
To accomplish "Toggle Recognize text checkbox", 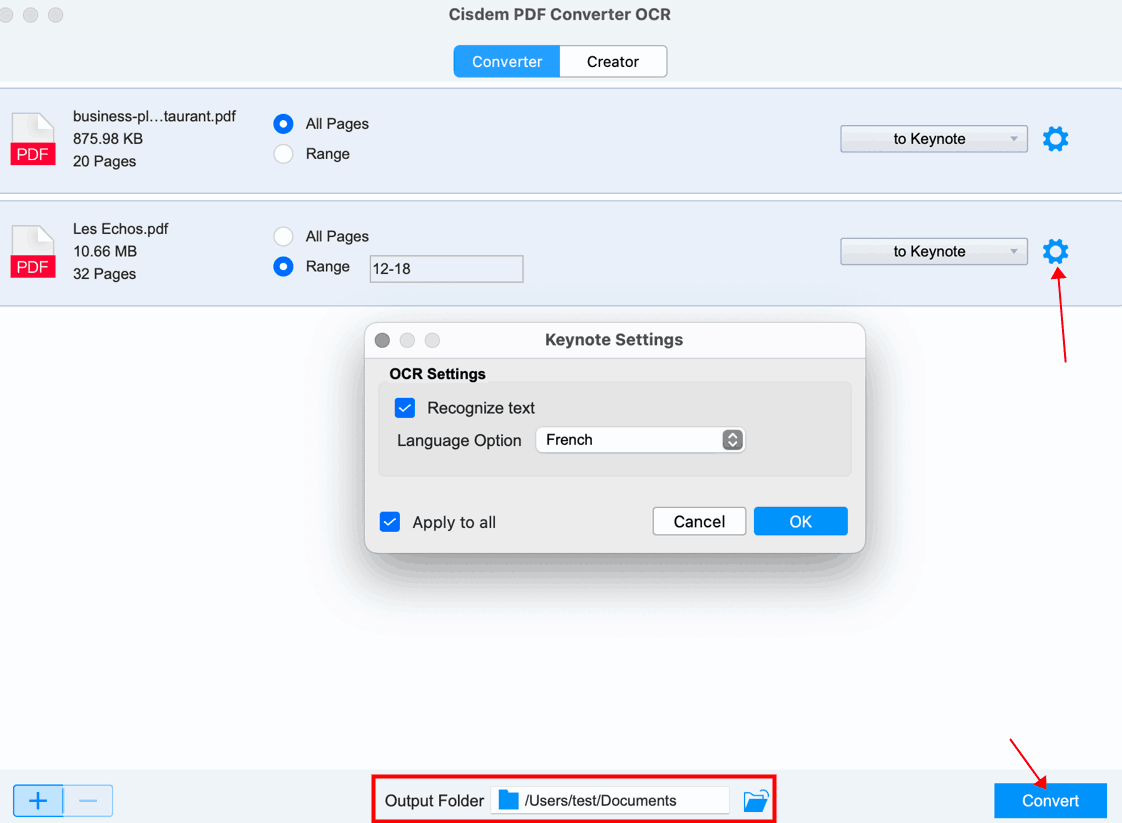I will pos(405,408).
